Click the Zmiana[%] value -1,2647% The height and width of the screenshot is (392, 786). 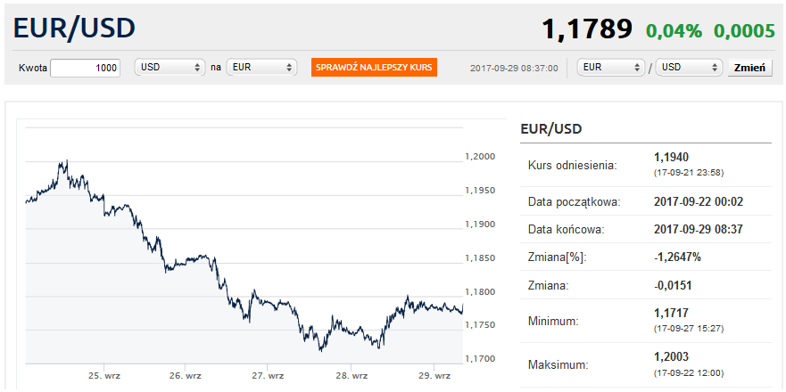point(678,258)
